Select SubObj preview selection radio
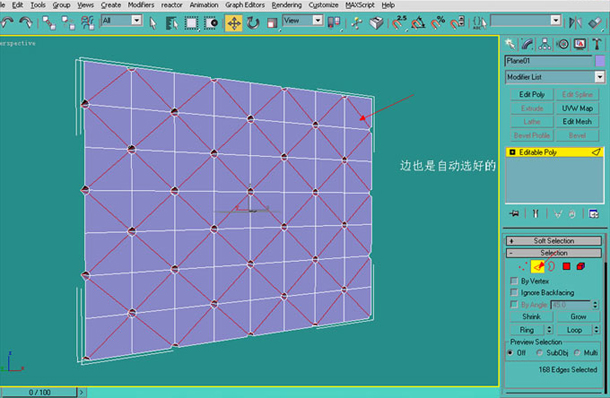This screenshot has width=610, height=398. click(x=540, y=352)
